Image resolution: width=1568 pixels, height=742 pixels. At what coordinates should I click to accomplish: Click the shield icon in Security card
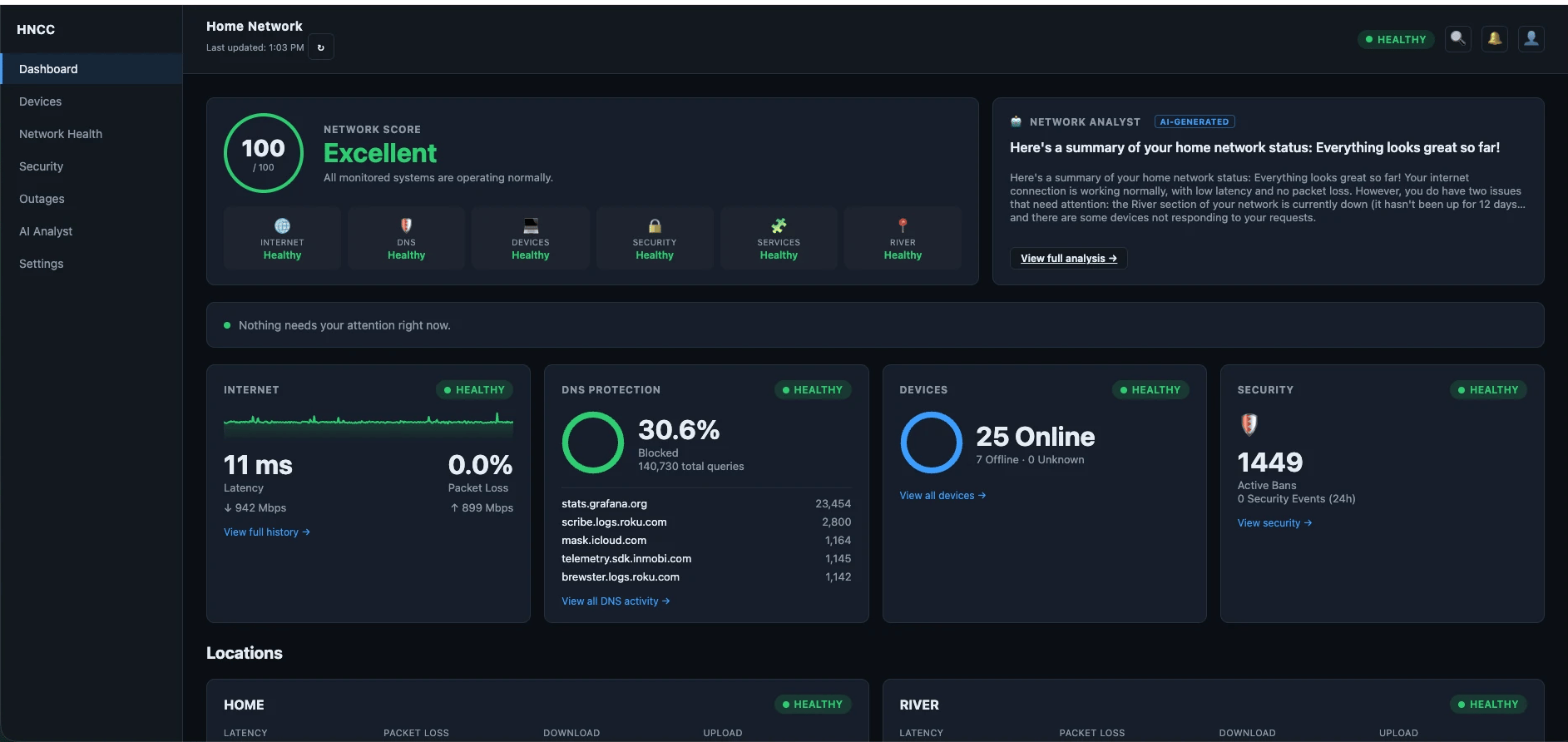[x=1249, y=424]
